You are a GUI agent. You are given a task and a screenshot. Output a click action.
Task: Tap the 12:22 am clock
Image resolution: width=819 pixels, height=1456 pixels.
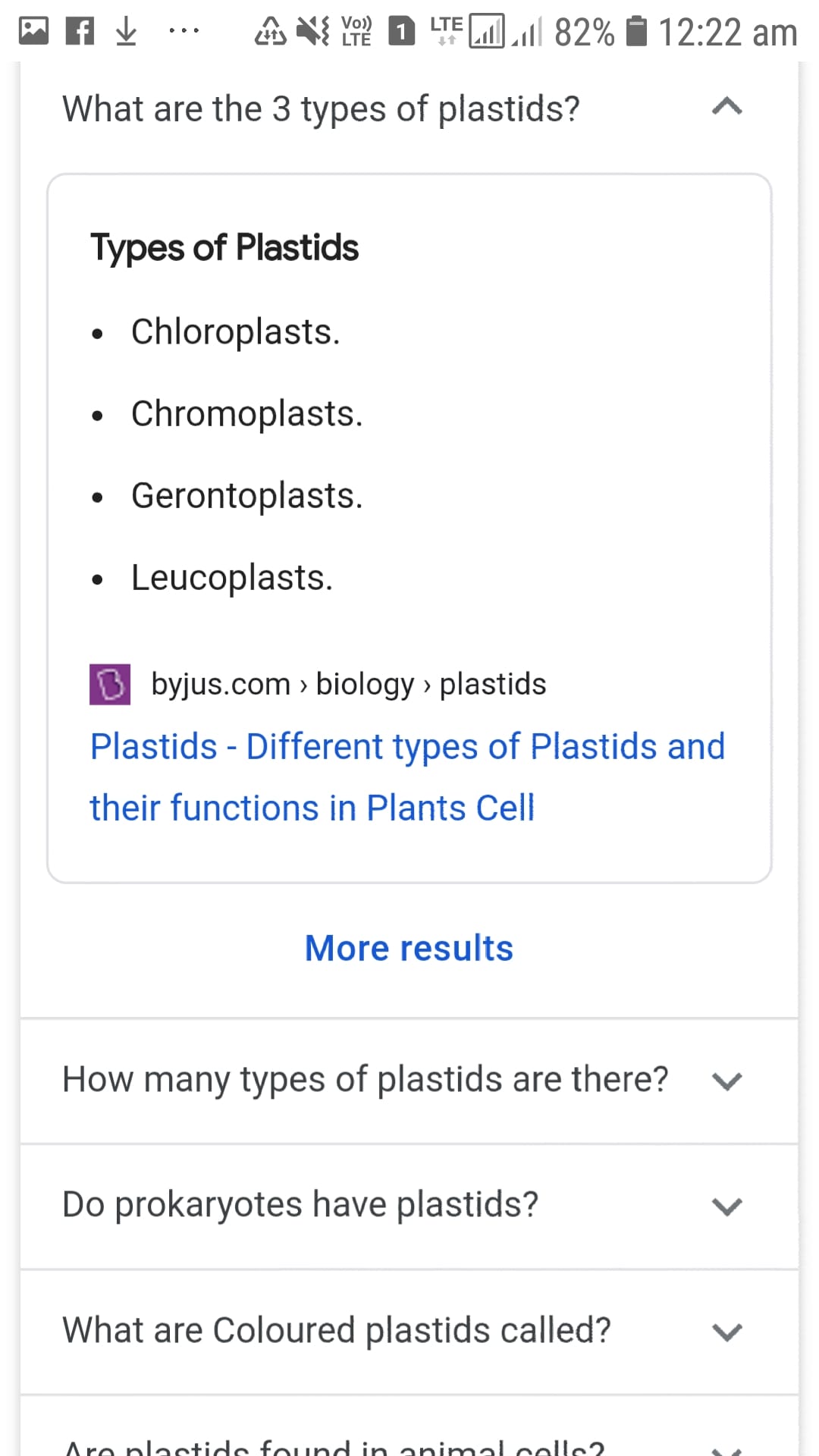(728, 32)
